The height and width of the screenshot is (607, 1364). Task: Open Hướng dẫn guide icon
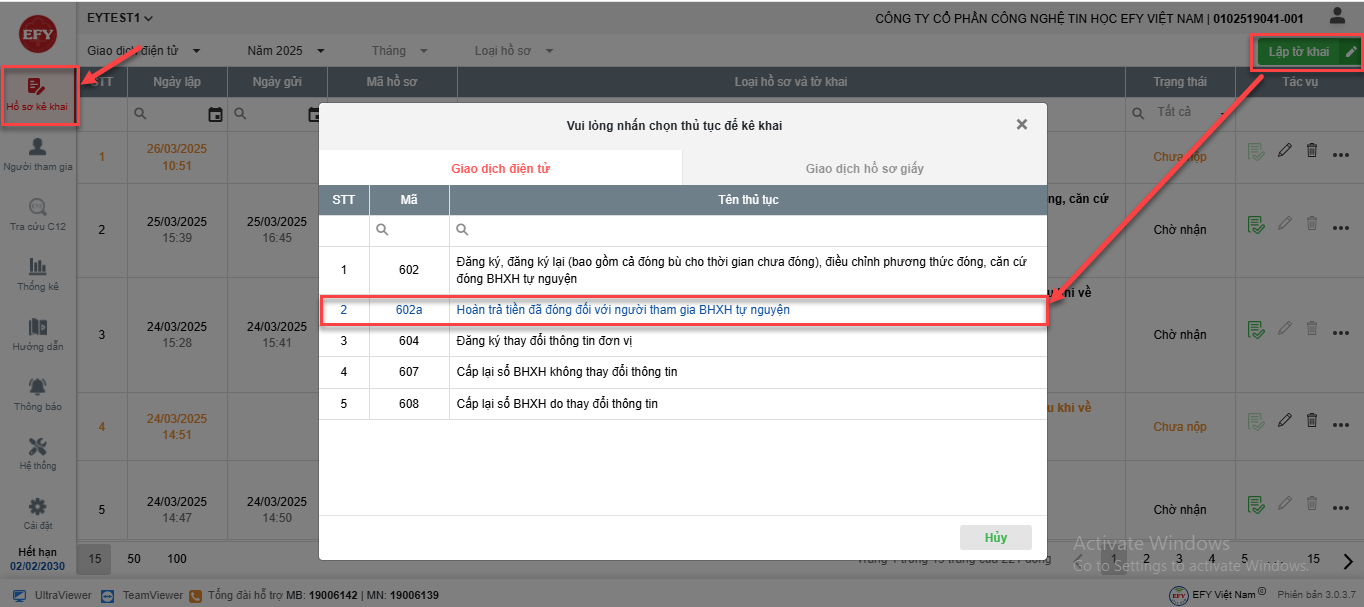coord(38,334)
